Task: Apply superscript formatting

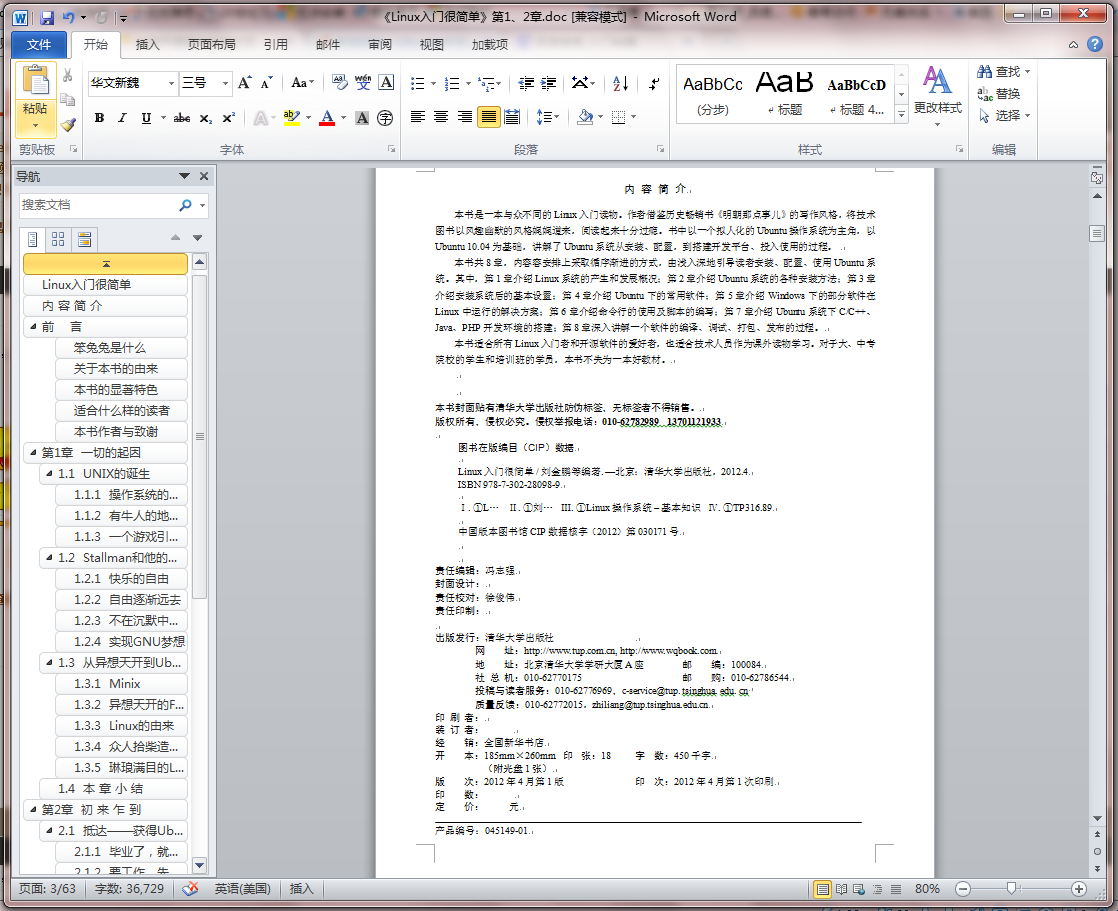Action: click(228, 118)
